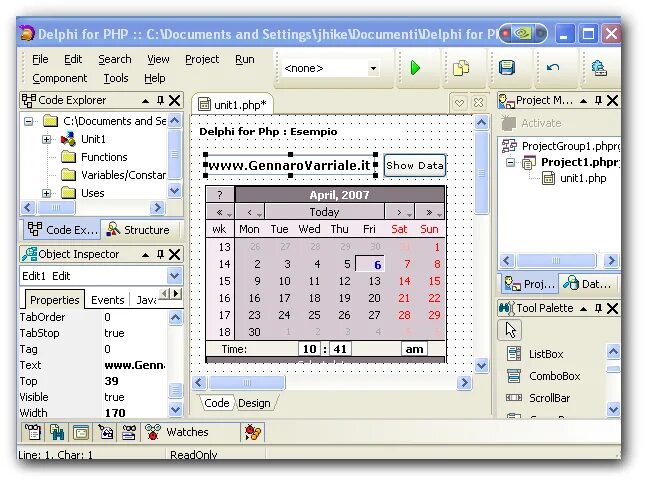Select April 15 in the calendar
The width and height of the screenshot is (645, 483).
[x=434, y=281]
